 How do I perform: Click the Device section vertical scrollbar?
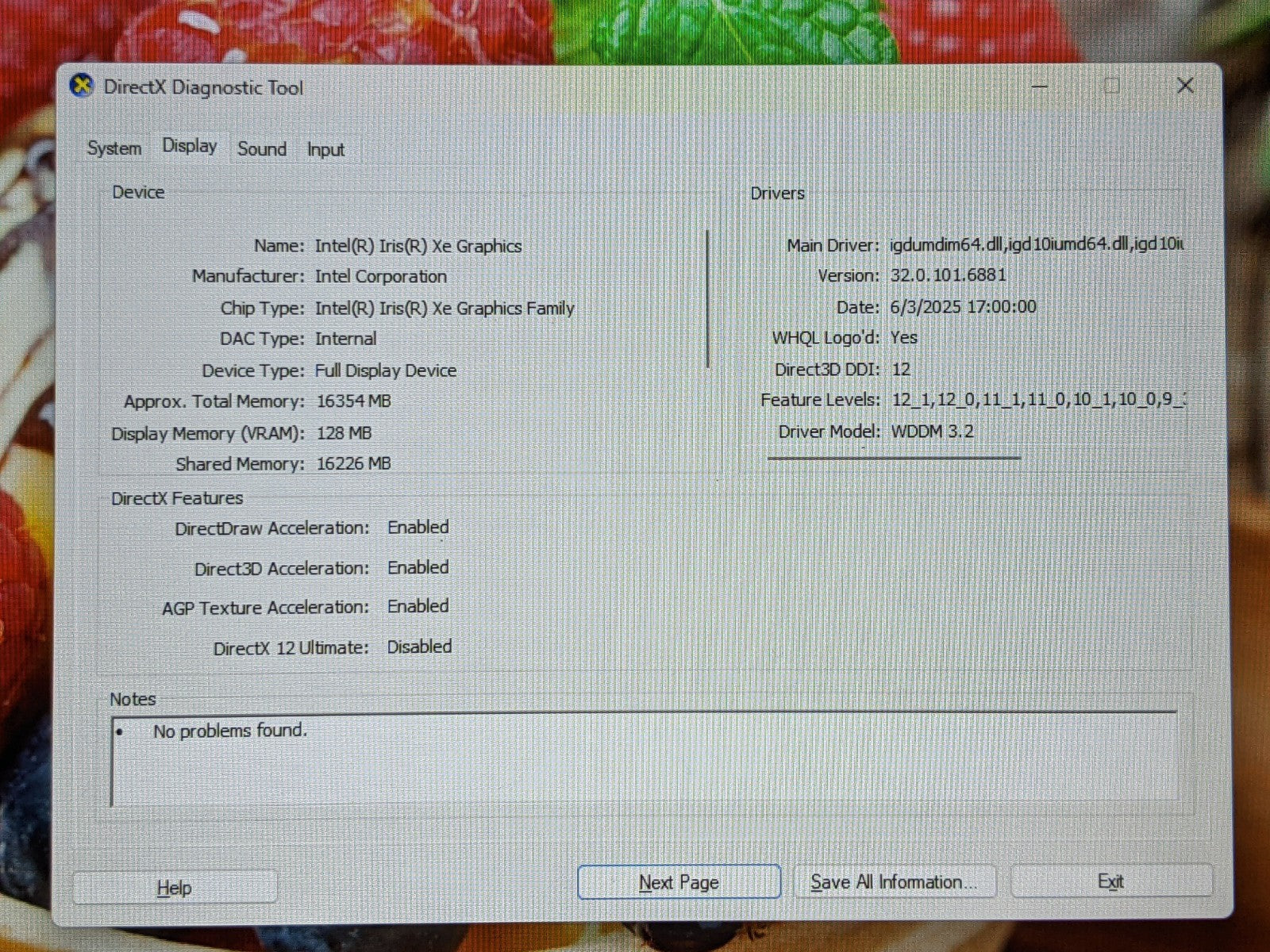tap(707, 298)
